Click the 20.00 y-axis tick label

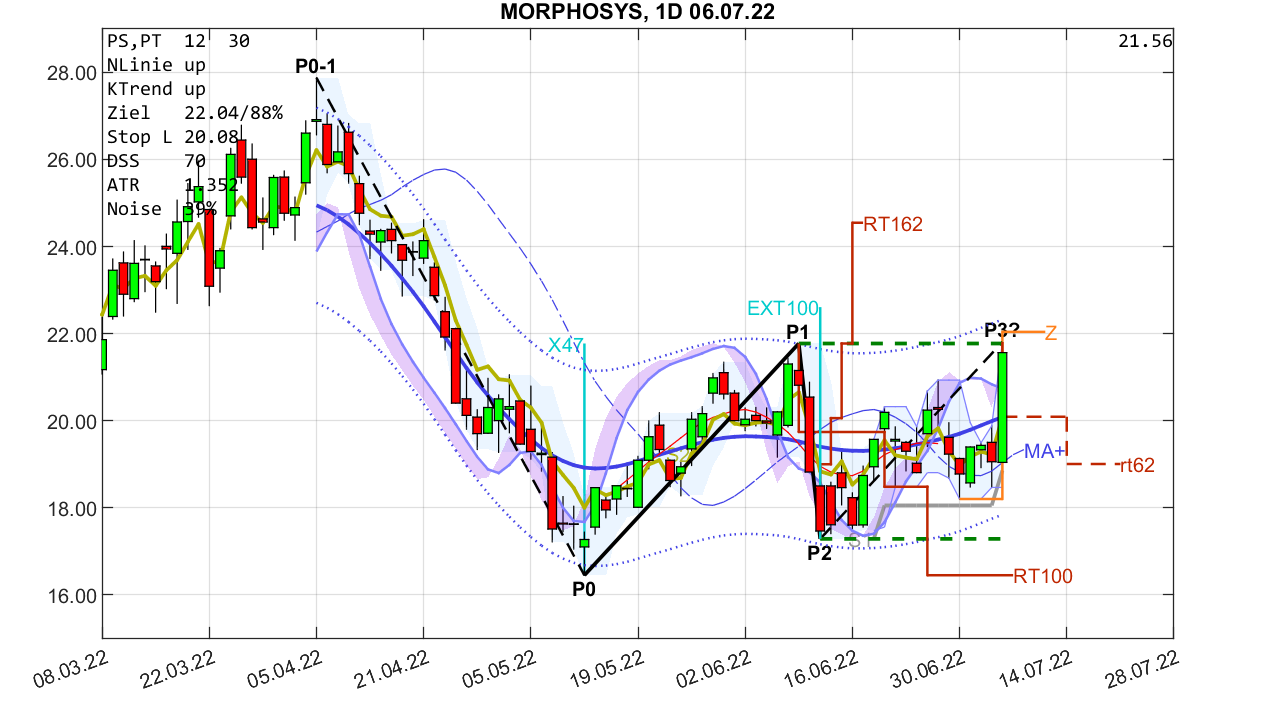(71, 421)
